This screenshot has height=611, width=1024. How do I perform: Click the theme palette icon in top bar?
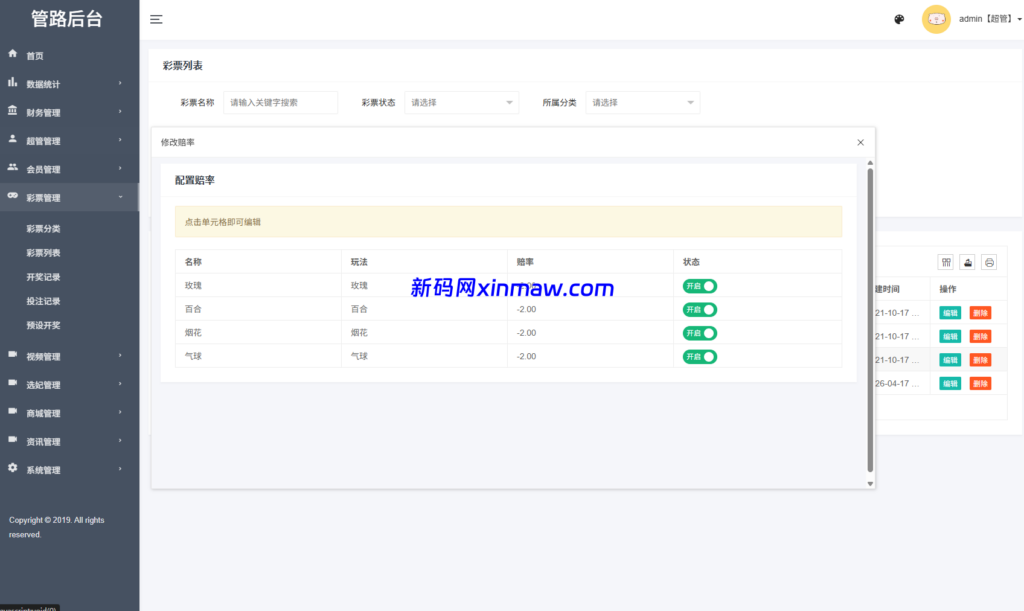[898, 19]
